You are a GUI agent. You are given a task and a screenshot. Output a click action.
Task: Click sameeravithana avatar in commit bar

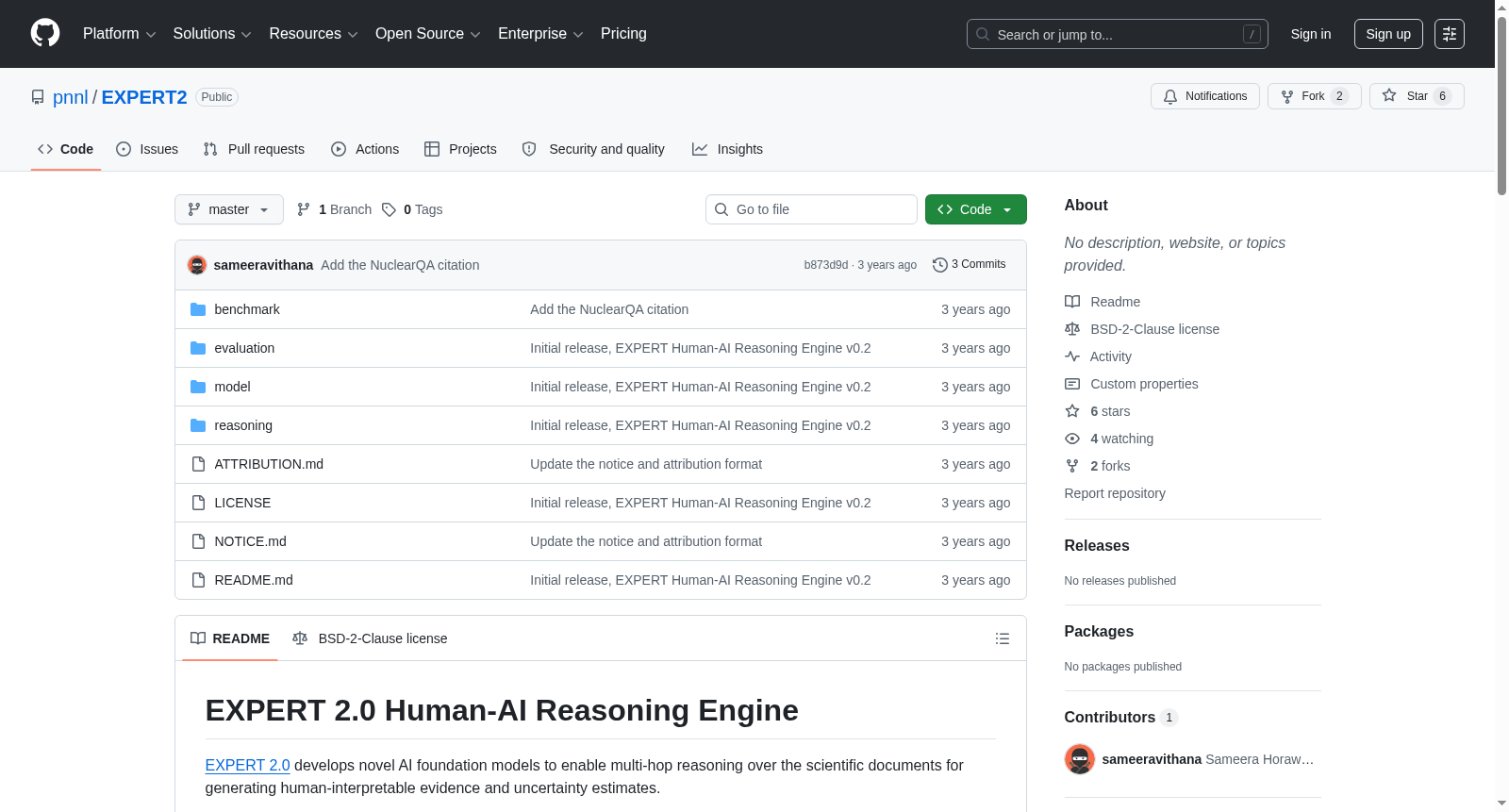coord(197,265)
